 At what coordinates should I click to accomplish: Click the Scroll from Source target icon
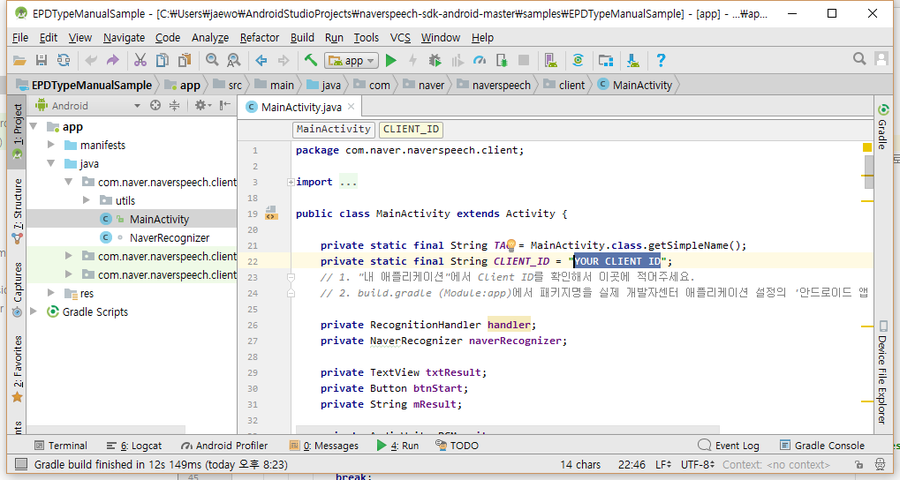(155, 105)
